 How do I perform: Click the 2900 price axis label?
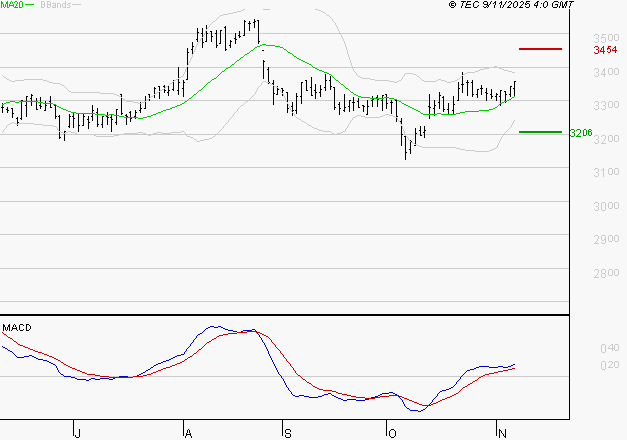606,240
